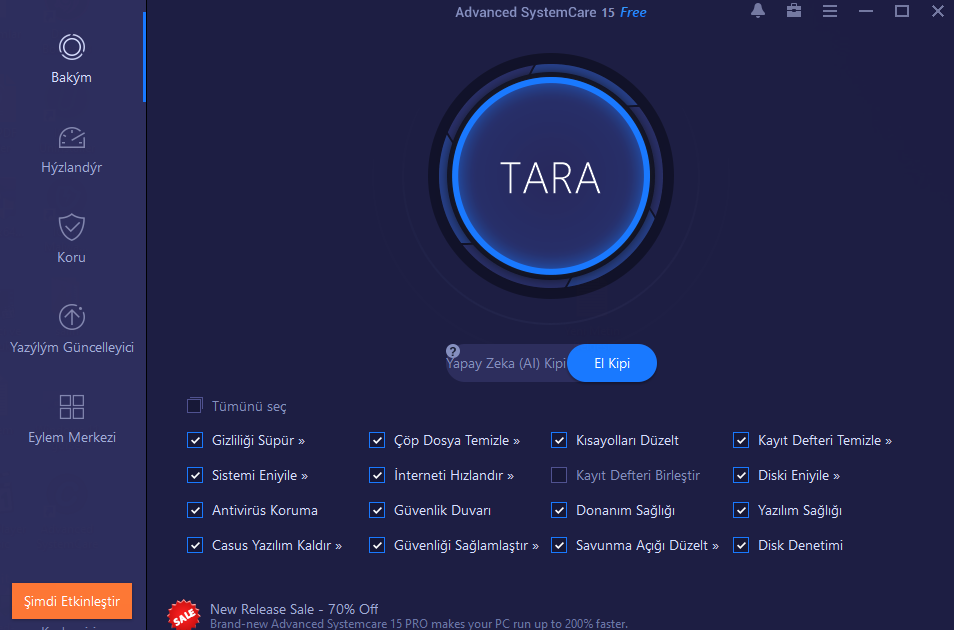Click the Advanced SystemCare 15 Free title
The height and width of the screenshot is (630, 954).
coord(551,12)
